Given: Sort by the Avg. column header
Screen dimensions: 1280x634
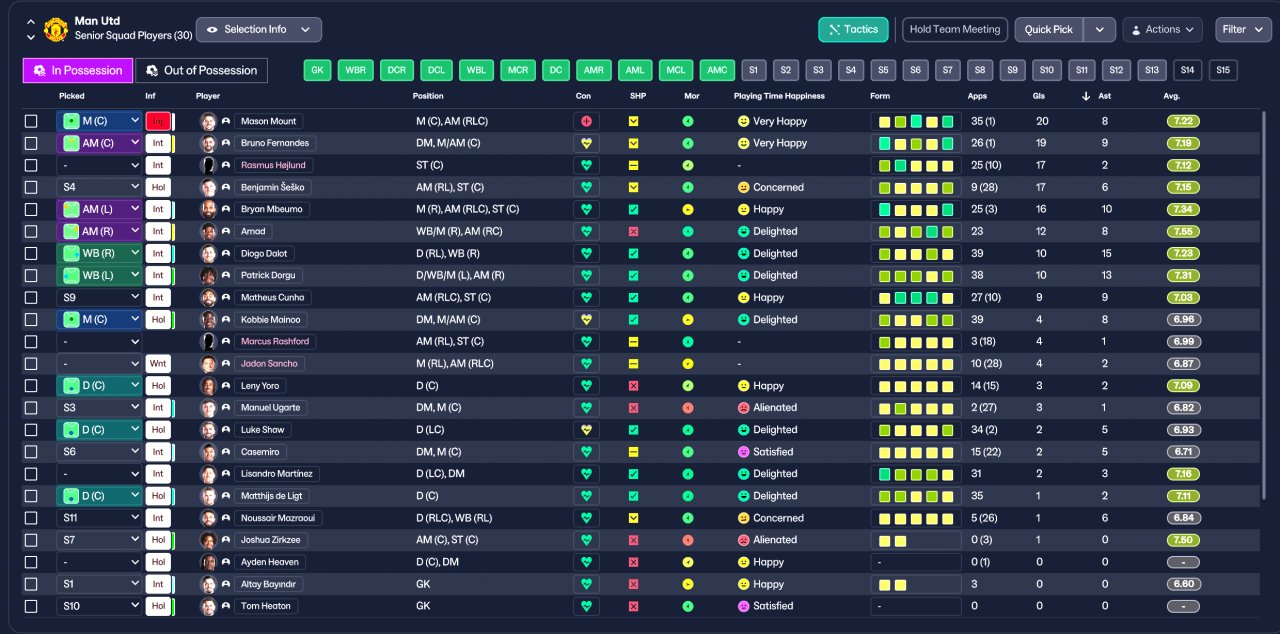Looking at the screenshot, I should pyautogui.click(x=1172, y=96).
